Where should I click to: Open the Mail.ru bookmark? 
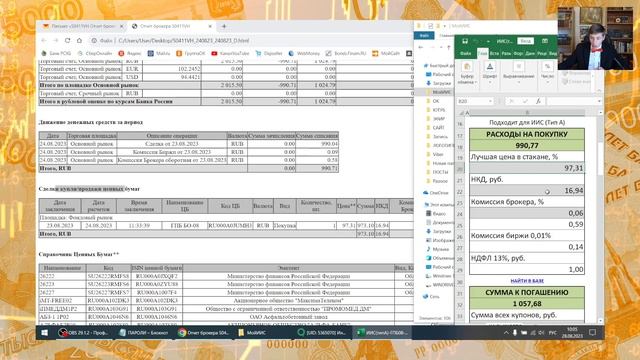159,53
